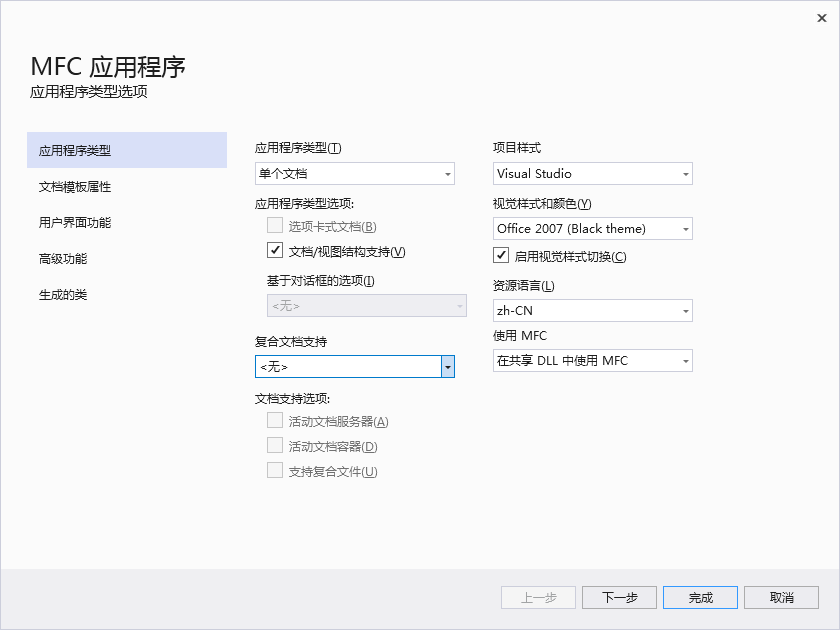This screenshot has width=840, height=630.
Task: Click the 完成 button to finish
Action: click(700, 597)
